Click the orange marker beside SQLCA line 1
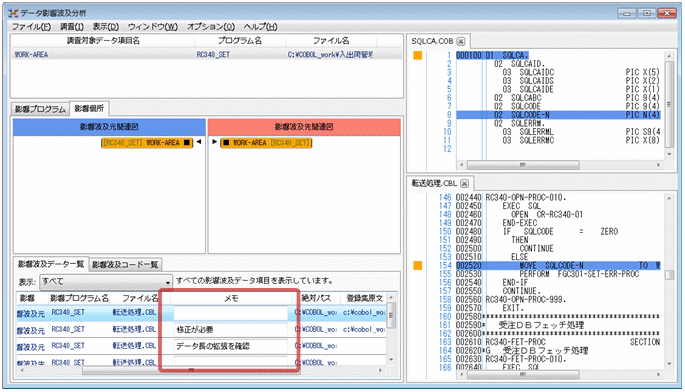The width and height of the screenshot is (685, 392). click(418, 56)
